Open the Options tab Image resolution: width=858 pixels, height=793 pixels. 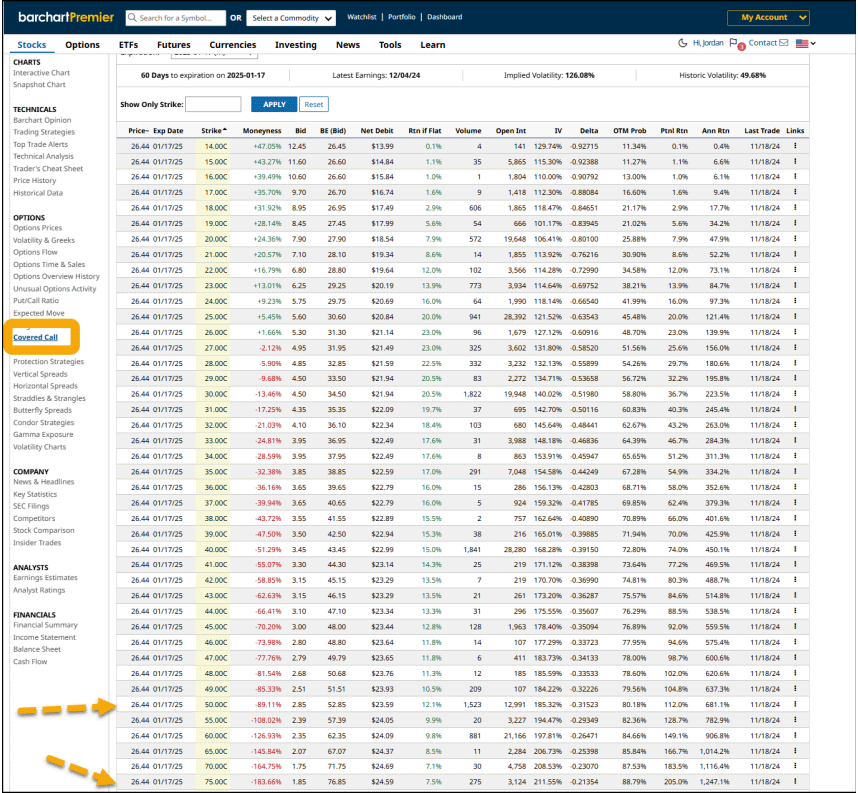click(82, 45)
